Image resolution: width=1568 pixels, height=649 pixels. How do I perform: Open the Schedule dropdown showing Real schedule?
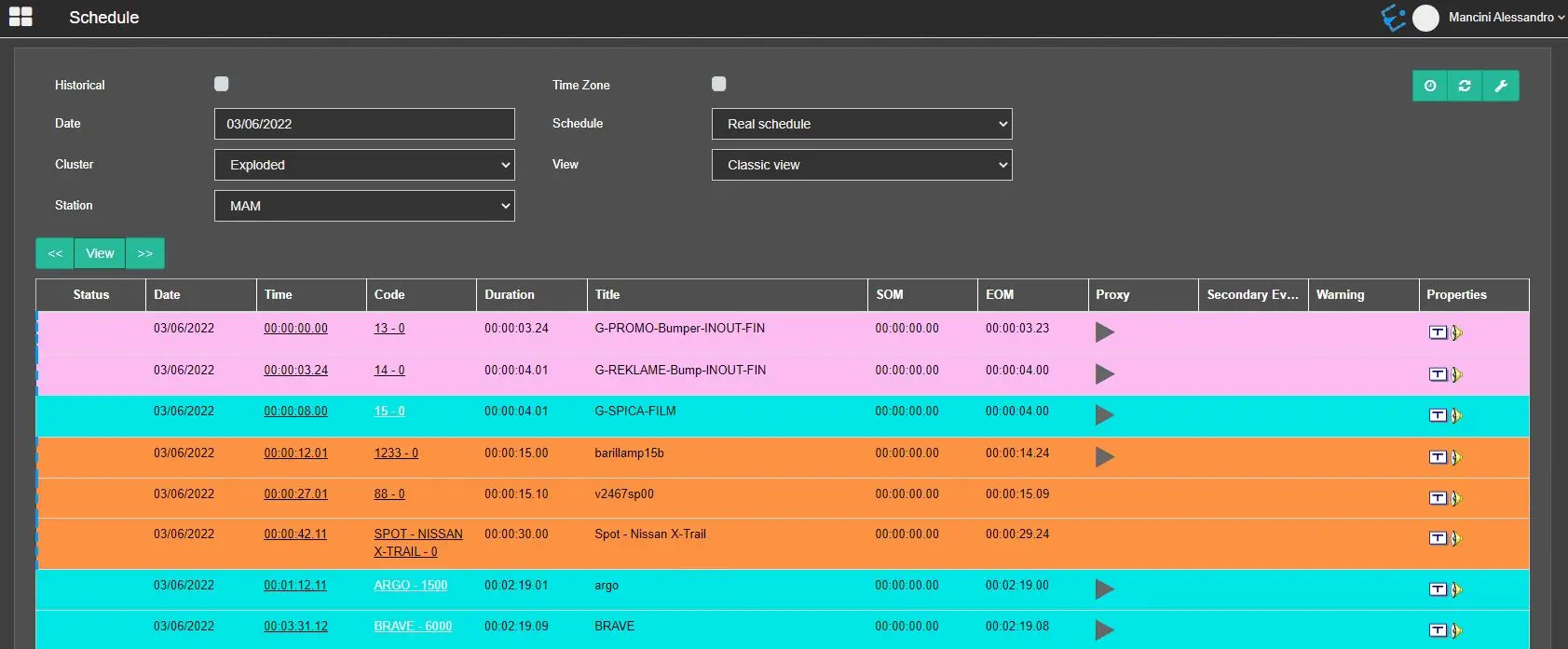(862, 124)
